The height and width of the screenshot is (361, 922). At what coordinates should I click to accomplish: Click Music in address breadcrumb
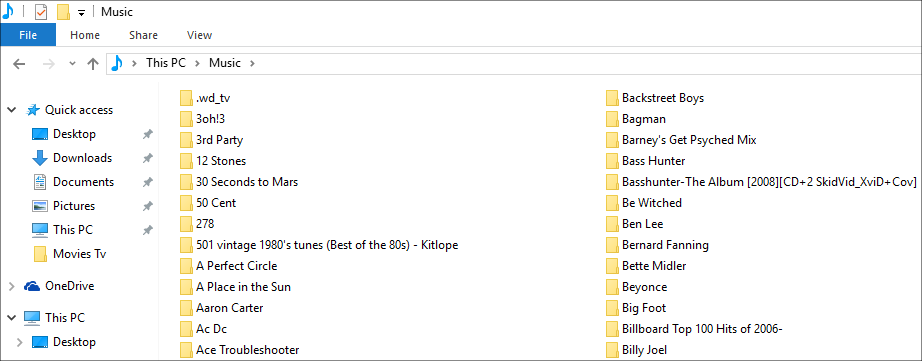[x=225, y=63]
